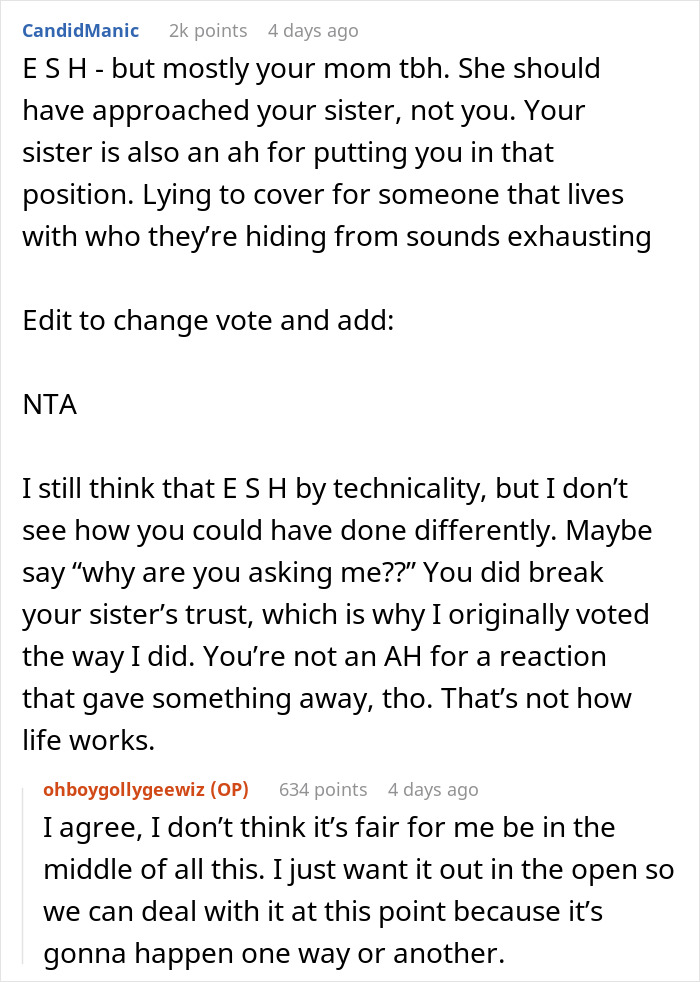
Task: Click the standalone 'NTA' verdict text
Action: pos(50,406)
